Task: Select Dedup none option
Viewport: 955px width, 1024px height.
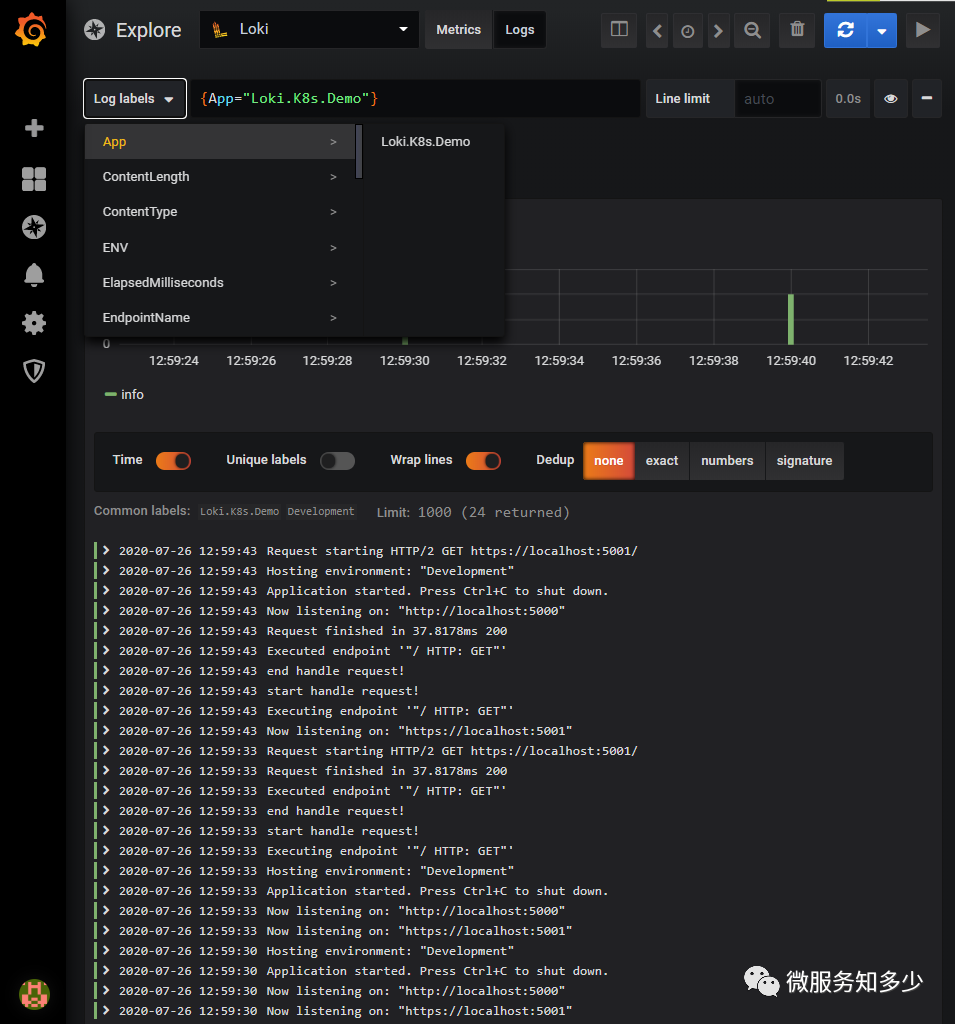Action: 608,460
